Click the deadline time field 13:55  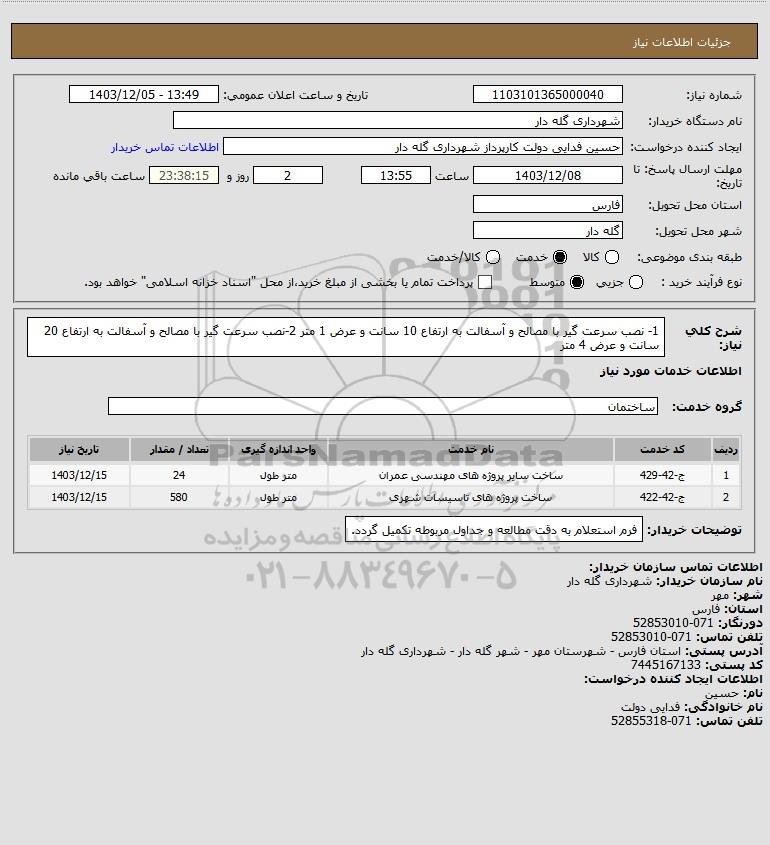pos(396,175)
